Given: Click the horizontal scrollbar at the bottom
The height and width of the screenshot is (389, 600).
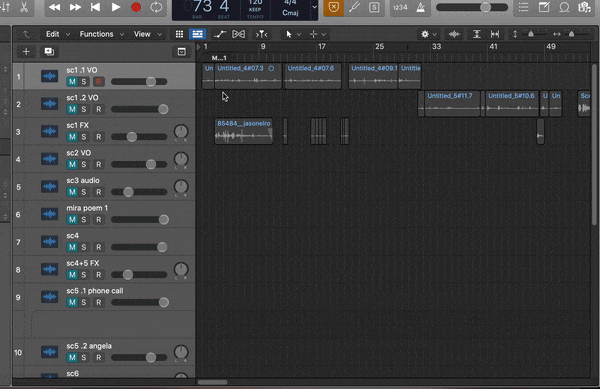Looking at the screenshot, I should pyautogui.click(x=213, y=382).
